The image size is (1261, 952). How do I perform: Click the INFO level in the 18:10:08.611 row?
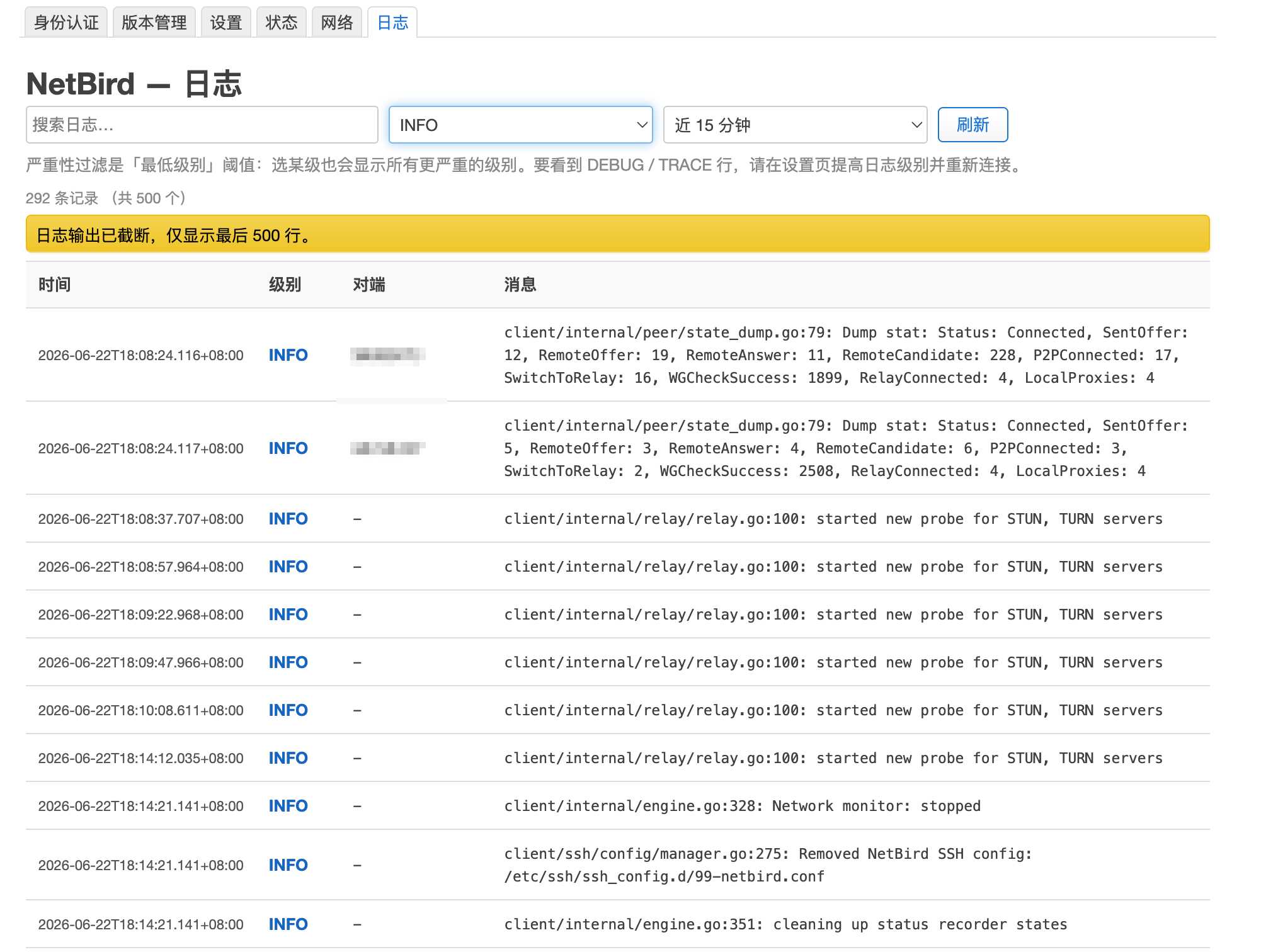pos(288,710)
